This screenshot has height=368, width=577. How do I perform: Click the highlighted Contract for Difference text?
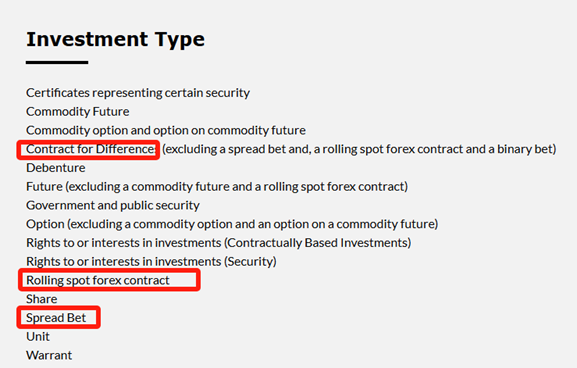(91, 149)
